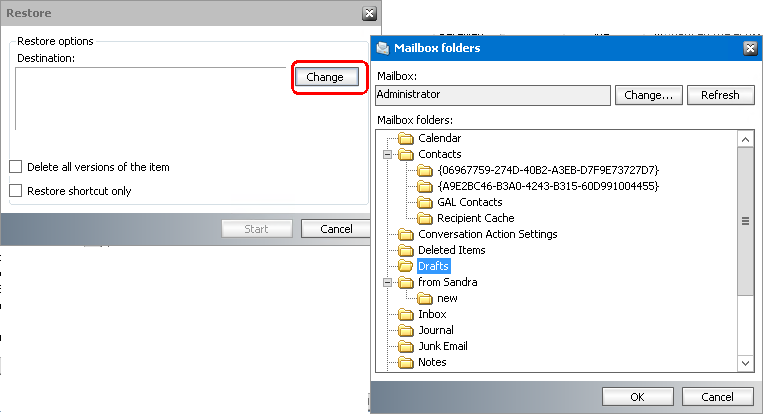
Task: Select the GAL Contacts folder icon
Action: (x=424, y=202)
